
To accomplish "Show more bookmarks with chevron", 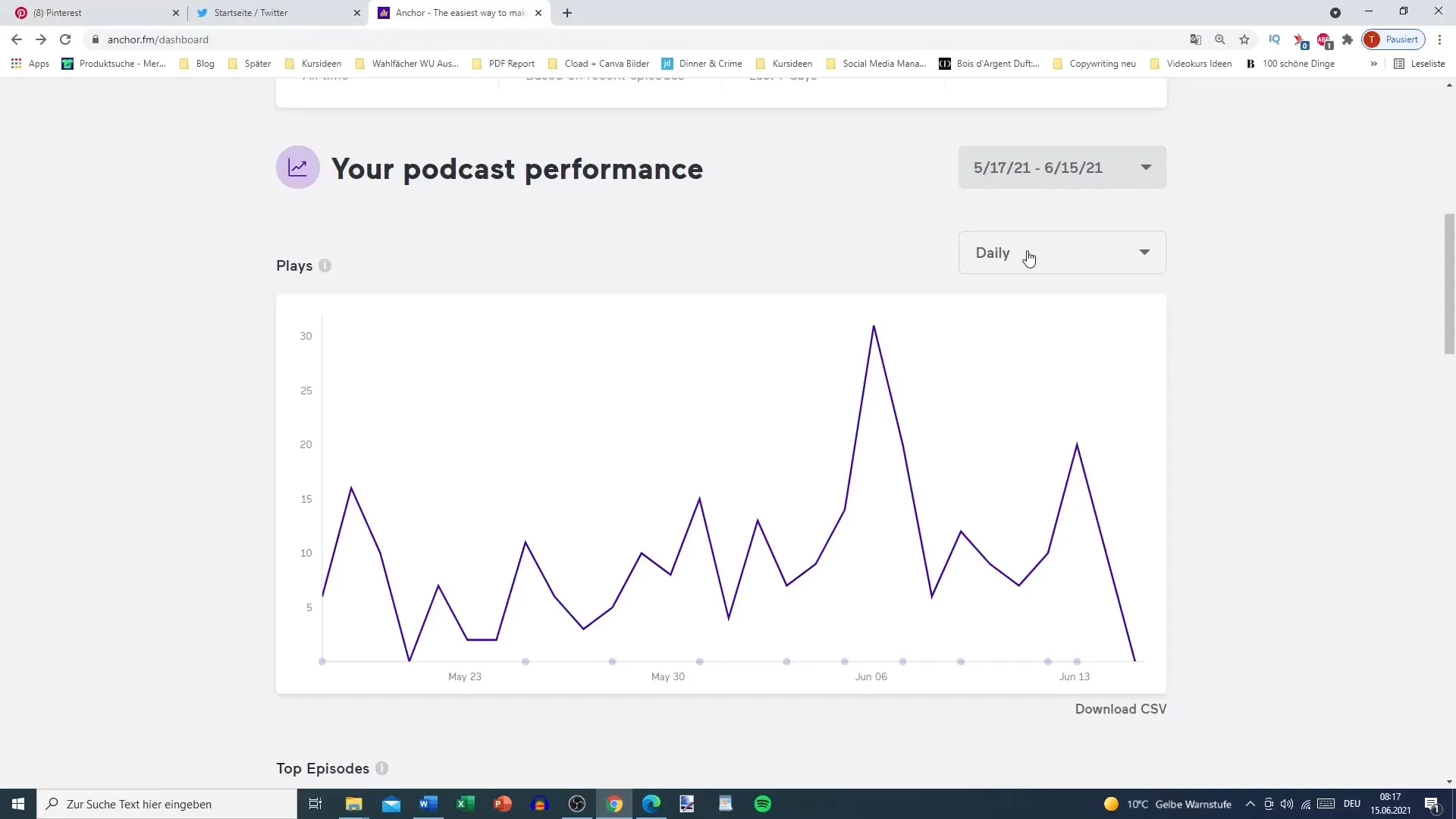I will (1373, 64).
